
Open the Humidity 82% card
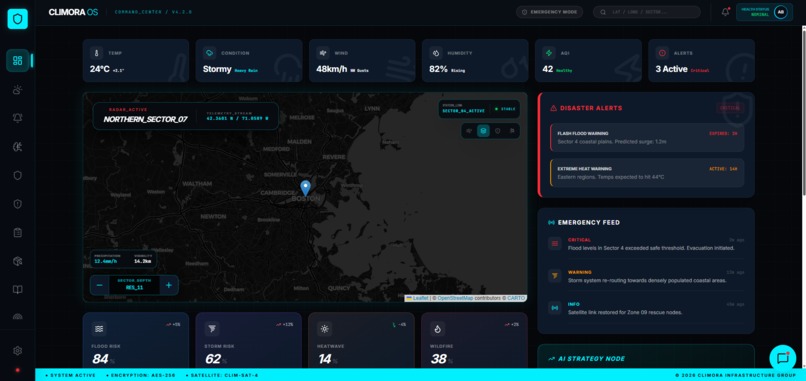click(475, 61)
